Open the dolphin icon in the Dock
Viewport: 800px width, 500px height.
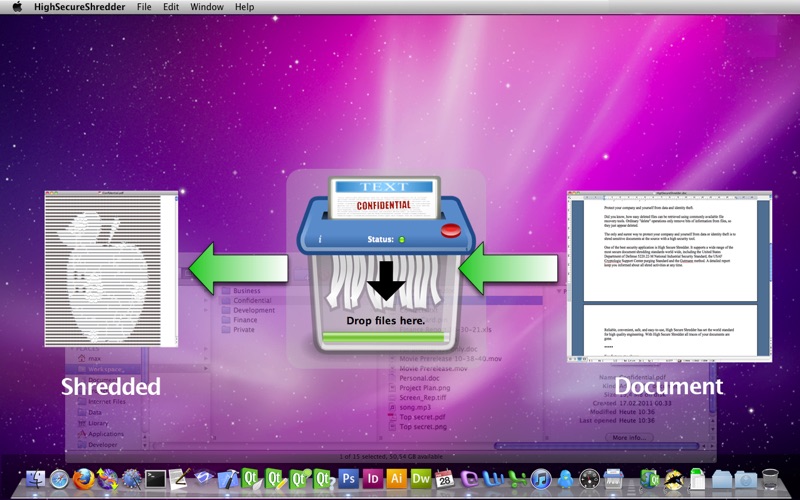(673, 479)
